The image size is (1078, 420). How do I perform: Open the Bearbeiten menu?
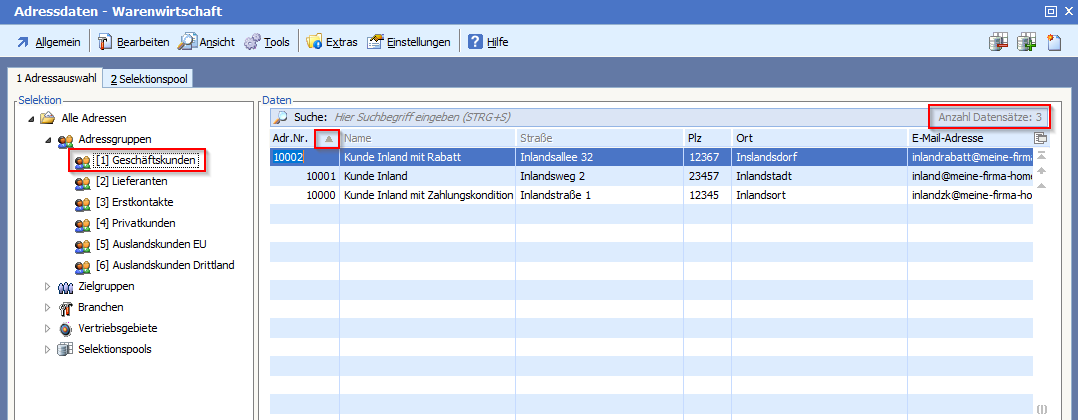134,42
